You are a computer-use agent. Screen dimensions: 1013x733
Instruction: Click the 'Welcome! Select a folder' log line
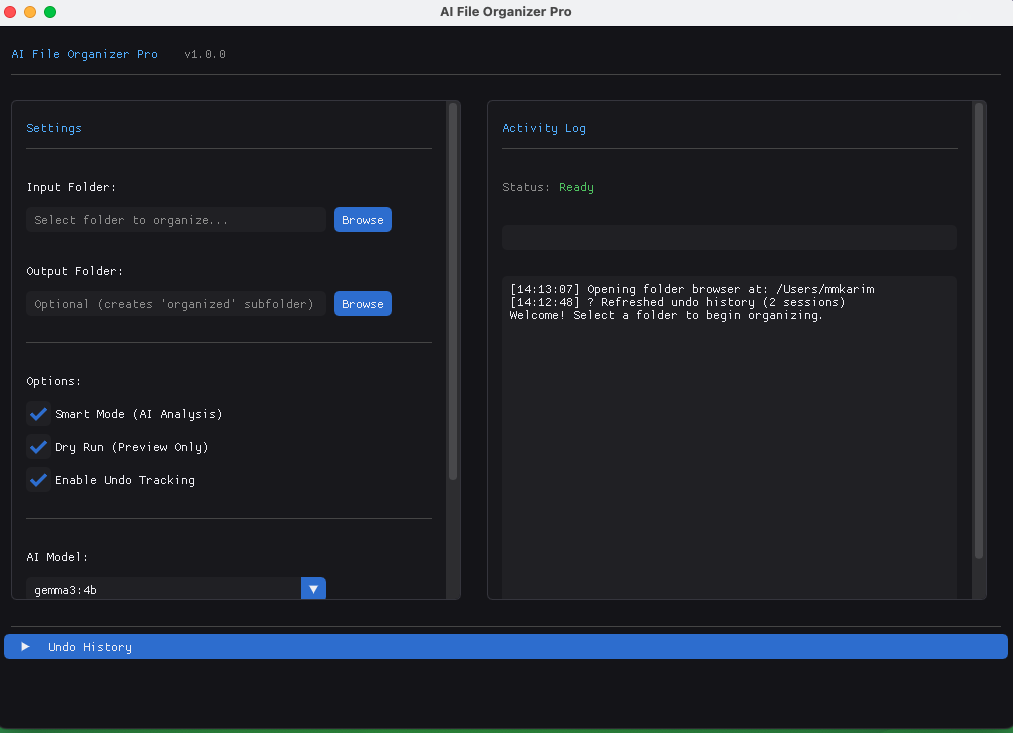tap(666, 315)
